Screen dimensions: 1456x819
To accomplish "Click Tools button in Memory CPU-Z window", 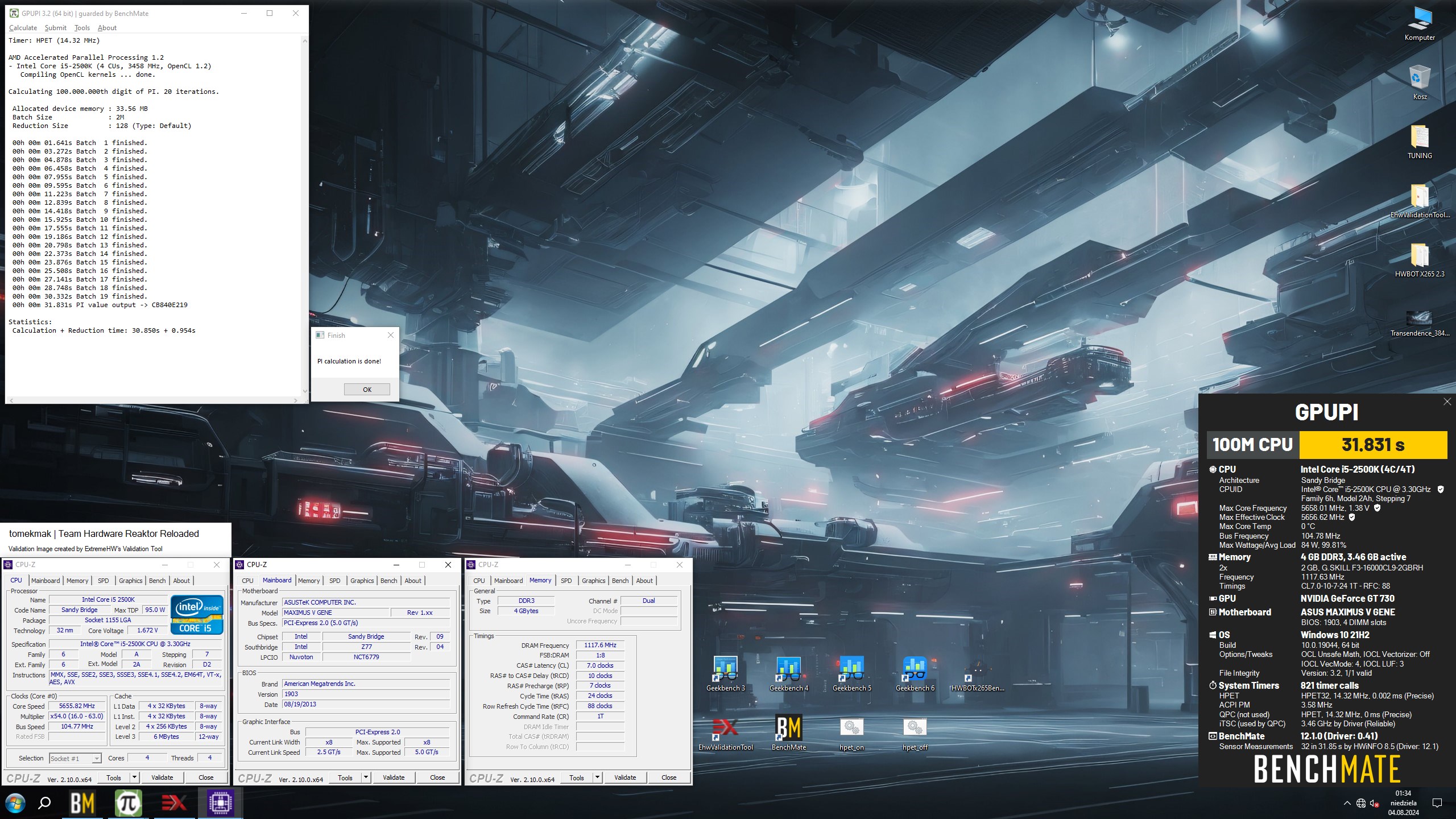I will 576,777.
